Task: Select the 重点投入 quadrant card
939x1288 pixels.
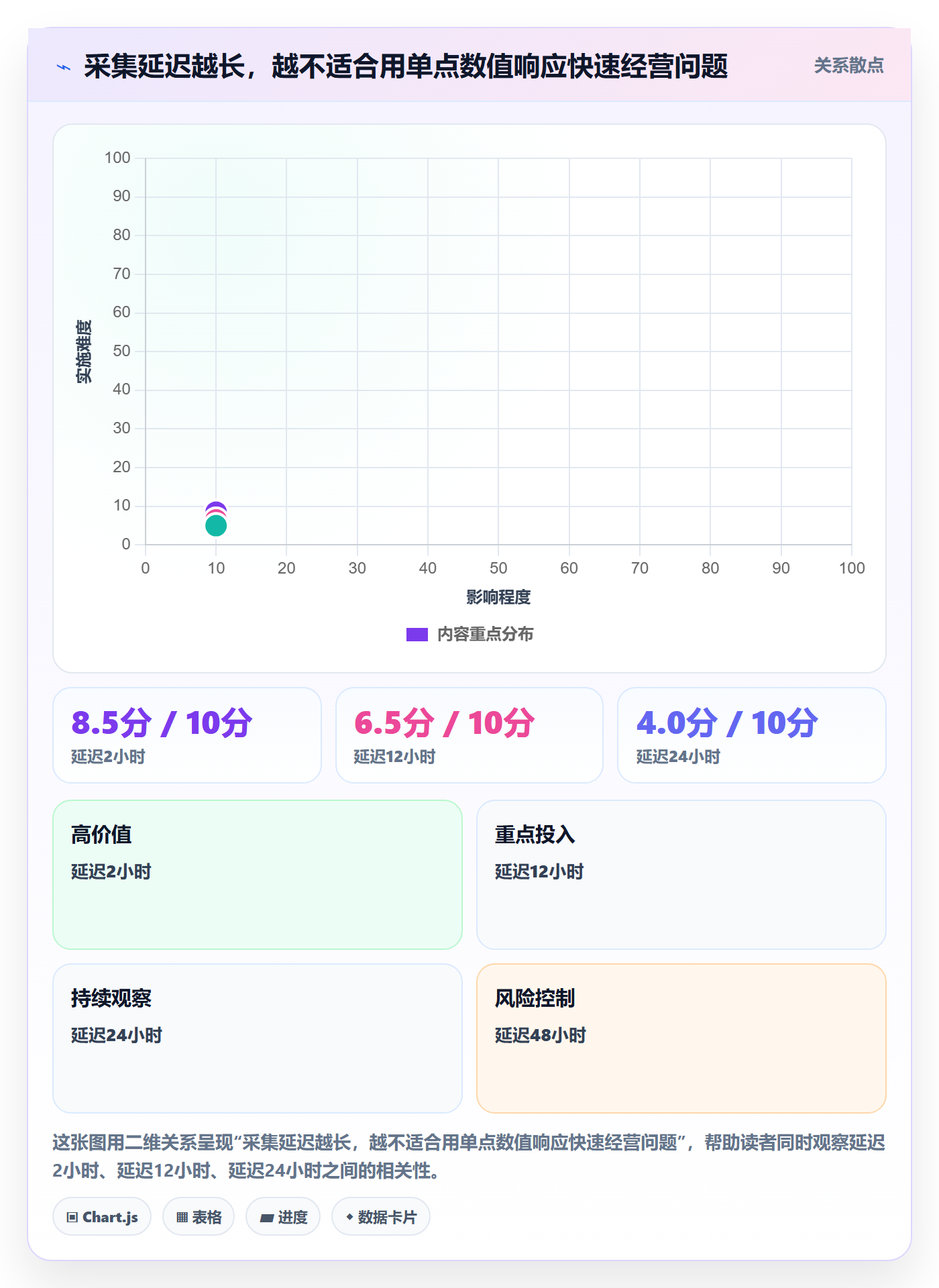Action: coord(681,875)
